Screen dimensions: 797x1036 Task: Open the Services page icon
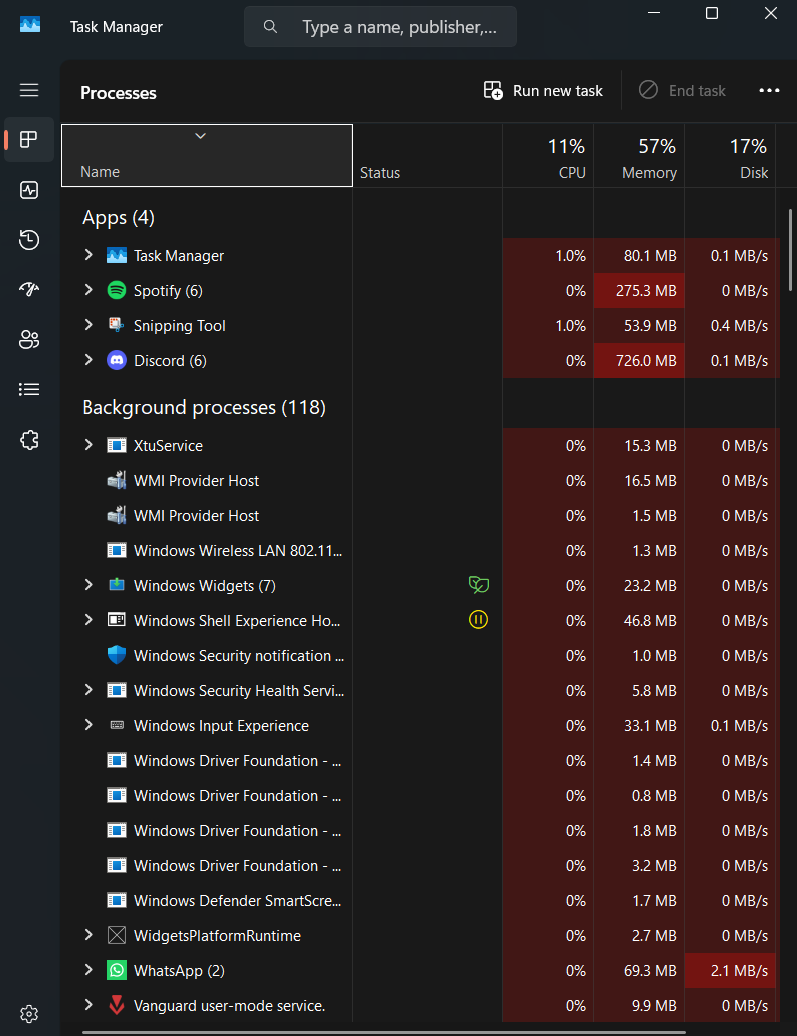click(29, 440)
